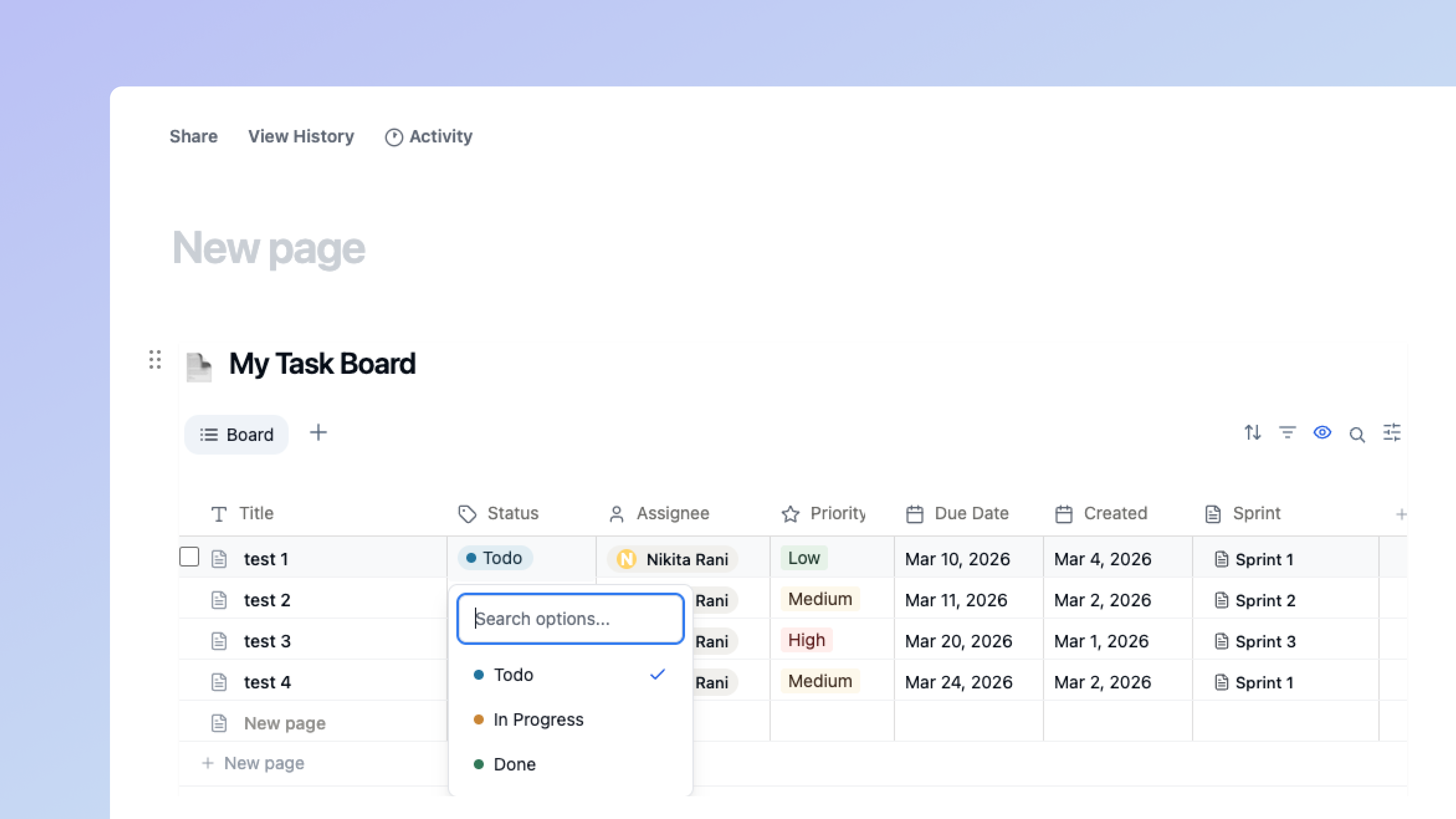The width and height of the screenshot is (1456, 819).
Task: Open the Activity panel
Action: pyautogui.click(x=429, y=136)
